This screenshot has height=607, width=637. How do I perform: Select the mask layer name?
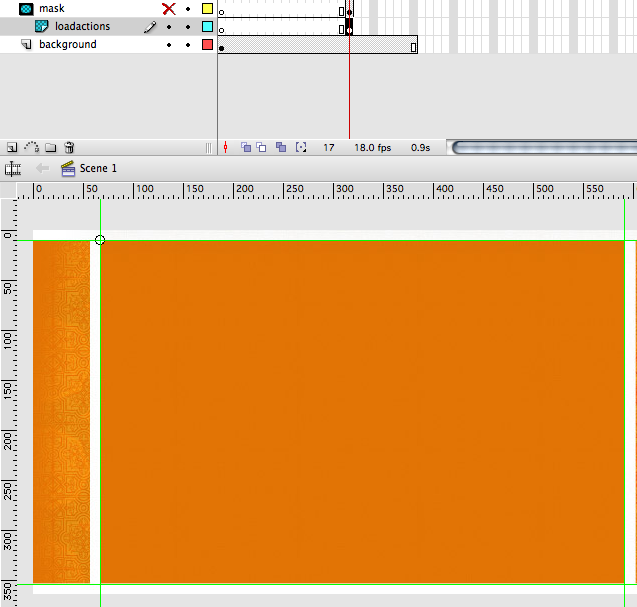pos(52,9)
